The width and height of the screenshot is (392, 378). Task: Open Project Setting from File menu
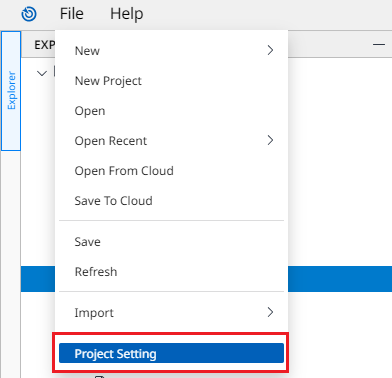click(171, 353)
